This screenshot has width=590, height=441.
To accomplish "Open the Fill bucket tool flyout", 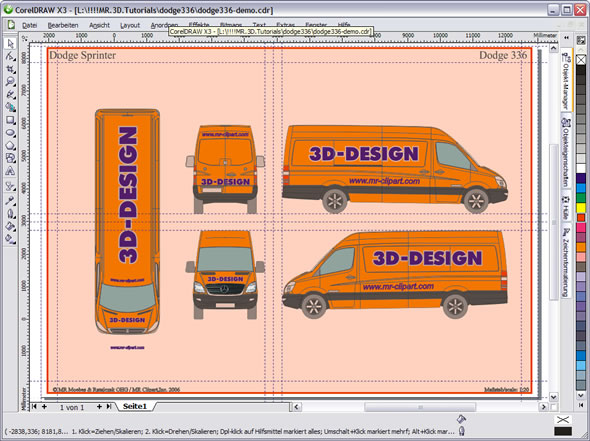I will [x=10, y=226].
